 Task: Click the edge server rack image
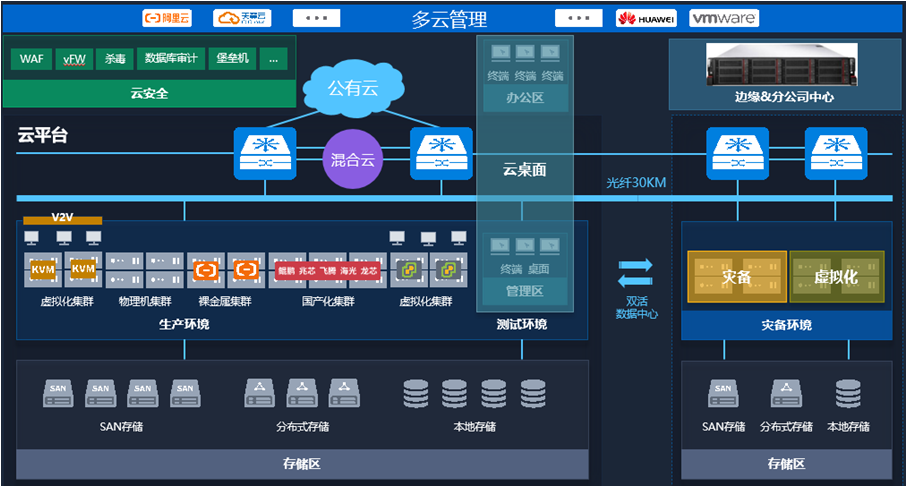782,65
